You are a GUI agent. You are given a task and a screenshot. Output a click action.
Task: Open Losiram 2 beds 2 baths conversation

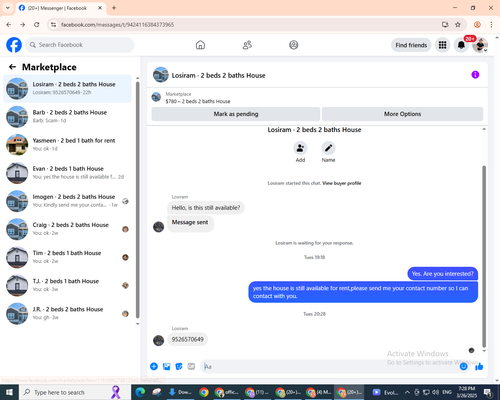[67, 88]
